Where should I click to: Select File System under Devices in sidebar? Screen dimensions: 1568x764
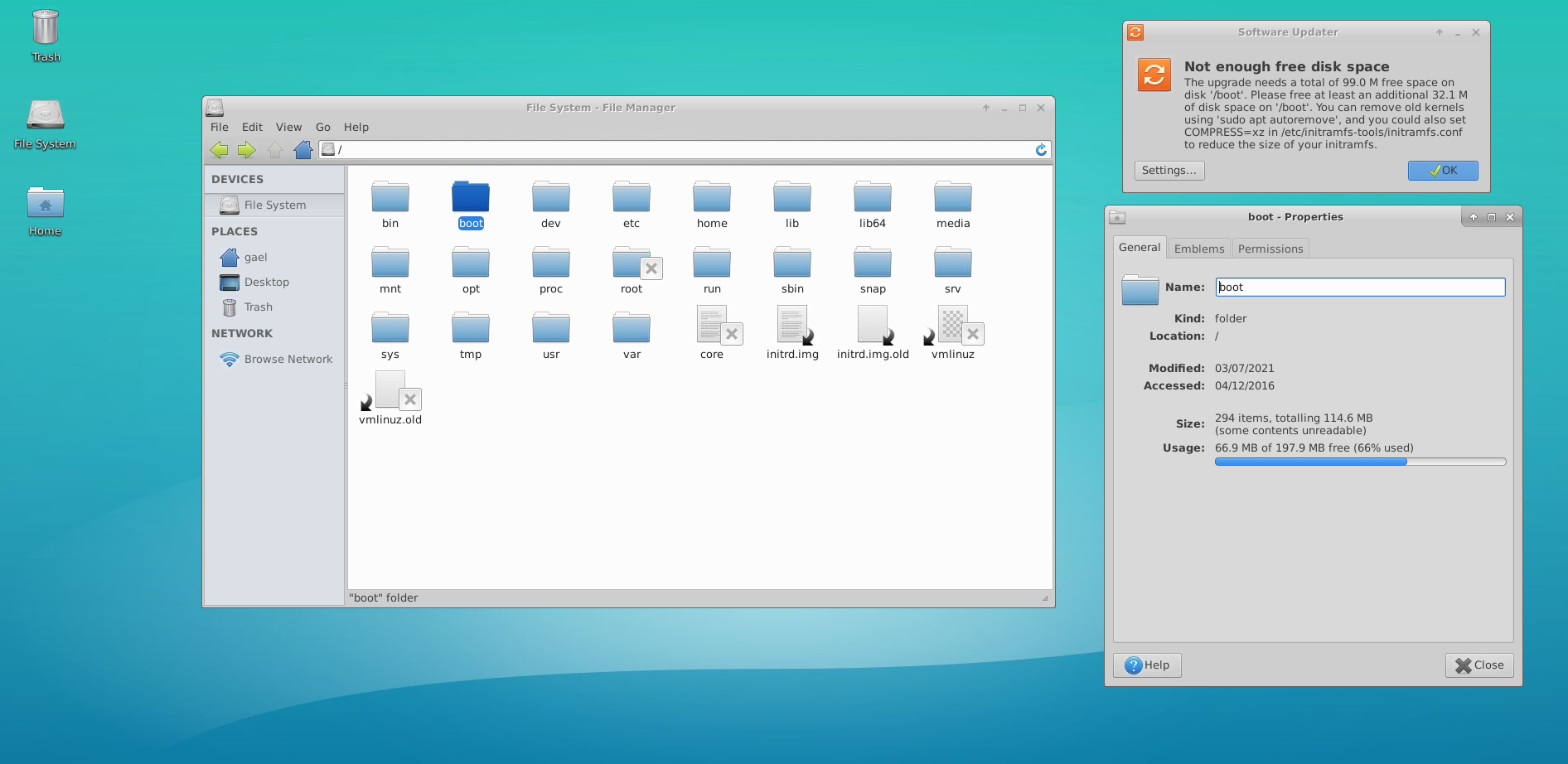coord(274,206)
